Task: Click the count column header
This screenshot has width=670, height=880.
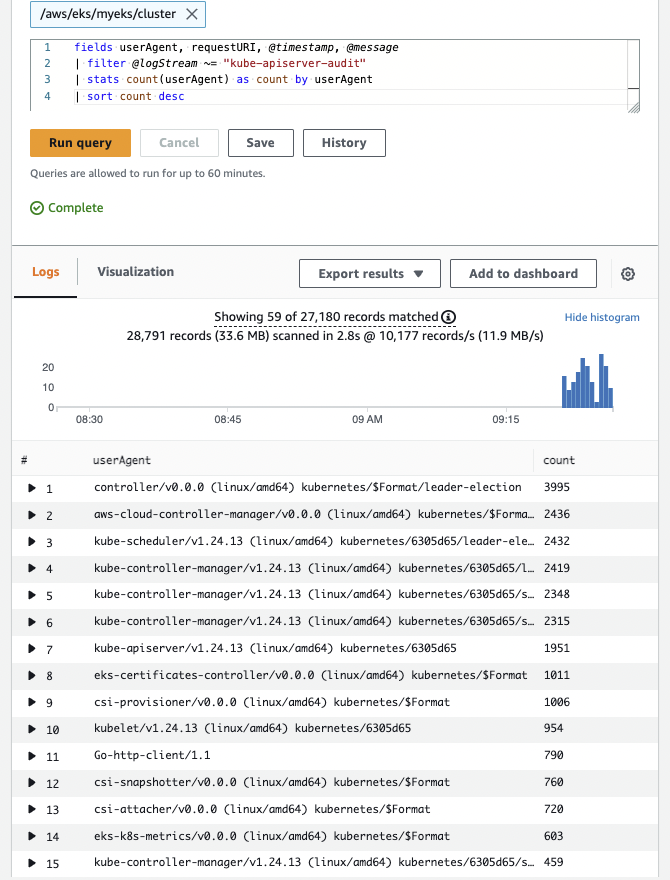Action: point(559,460)
